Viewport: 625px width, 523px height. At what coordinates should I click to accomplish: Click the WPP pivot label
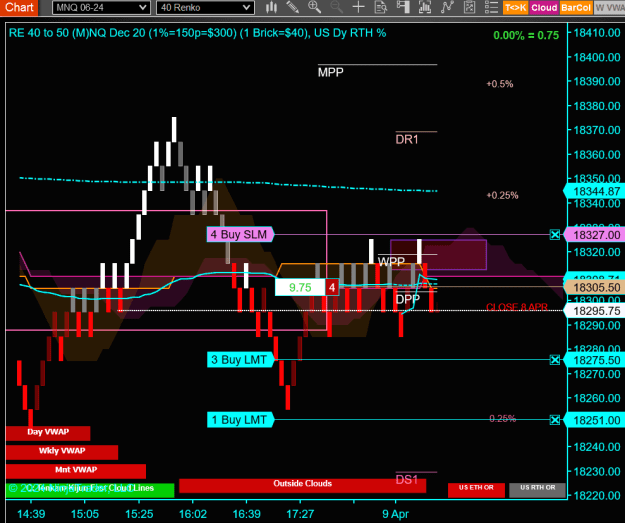(391, 262)
